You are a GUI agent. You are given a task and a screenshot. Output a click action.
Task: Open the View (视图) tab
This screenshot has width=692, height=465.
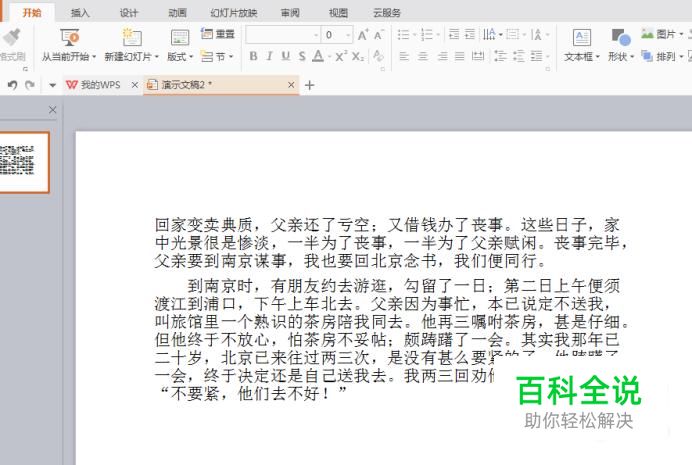point(338,13)
